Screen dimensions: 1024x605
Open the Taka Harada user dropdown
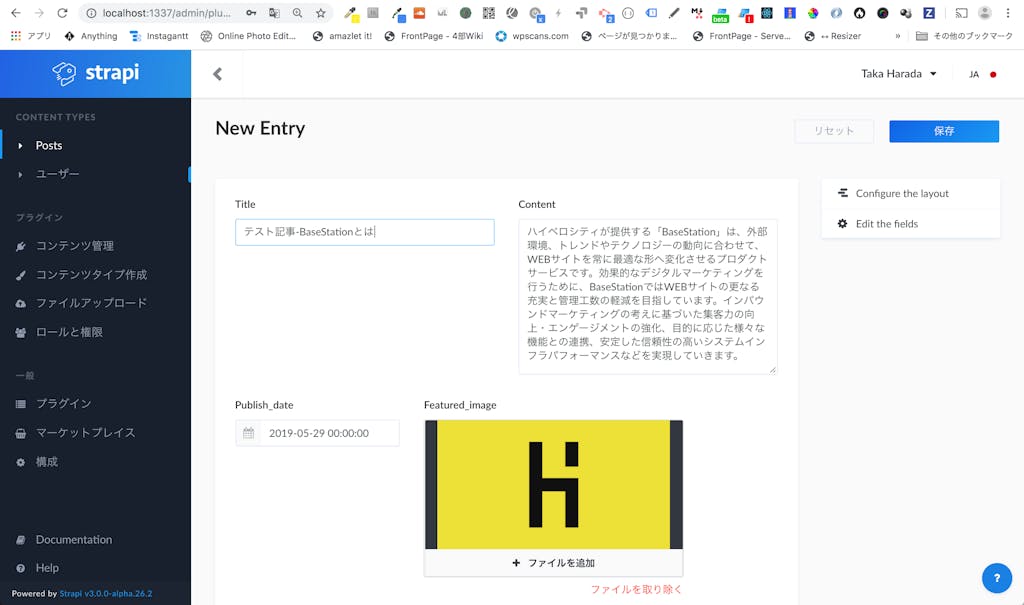click(x=899, y=74)
